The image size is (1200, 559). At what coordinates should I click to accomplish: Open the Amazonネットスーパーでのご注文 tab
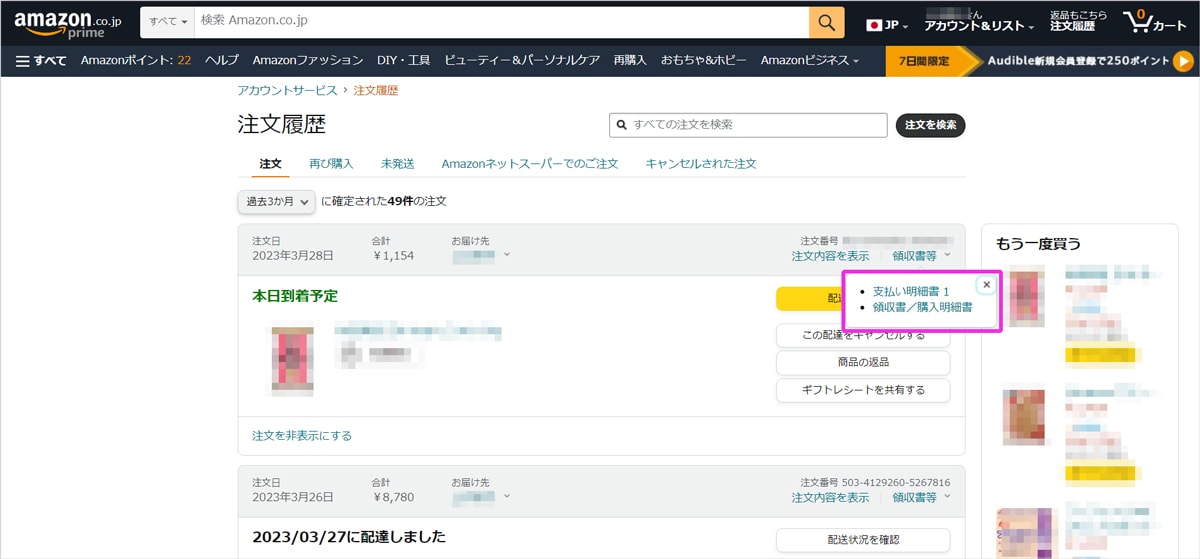[530, 163]
